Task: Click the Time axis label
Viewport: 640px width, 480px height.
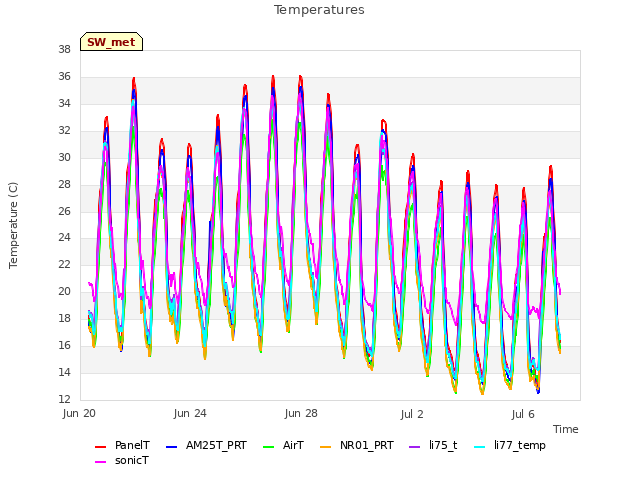Action: (566, 429)
